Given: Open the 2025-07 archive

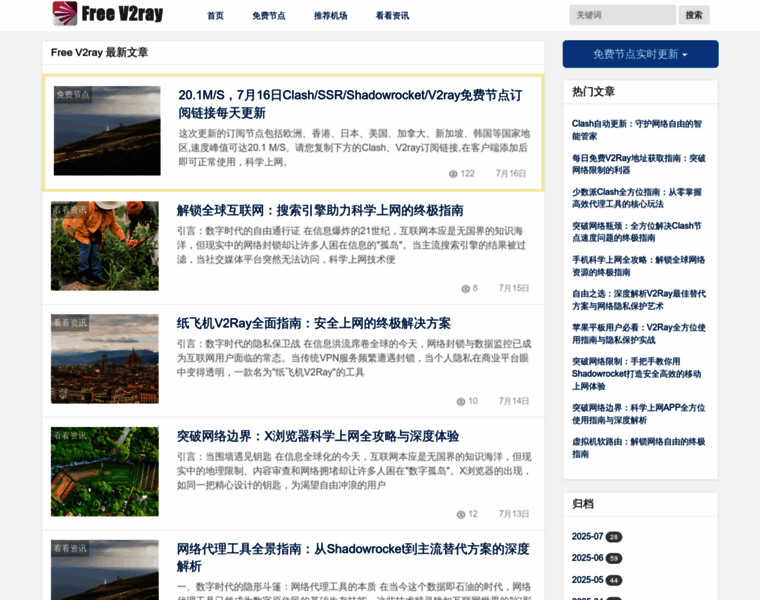Looking at the screenshot, I should (x=587, y=537).
